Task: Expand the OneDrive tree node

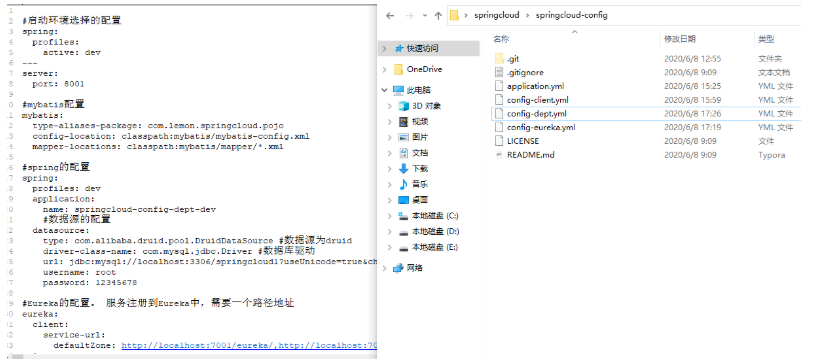Action: pos(384,69)
